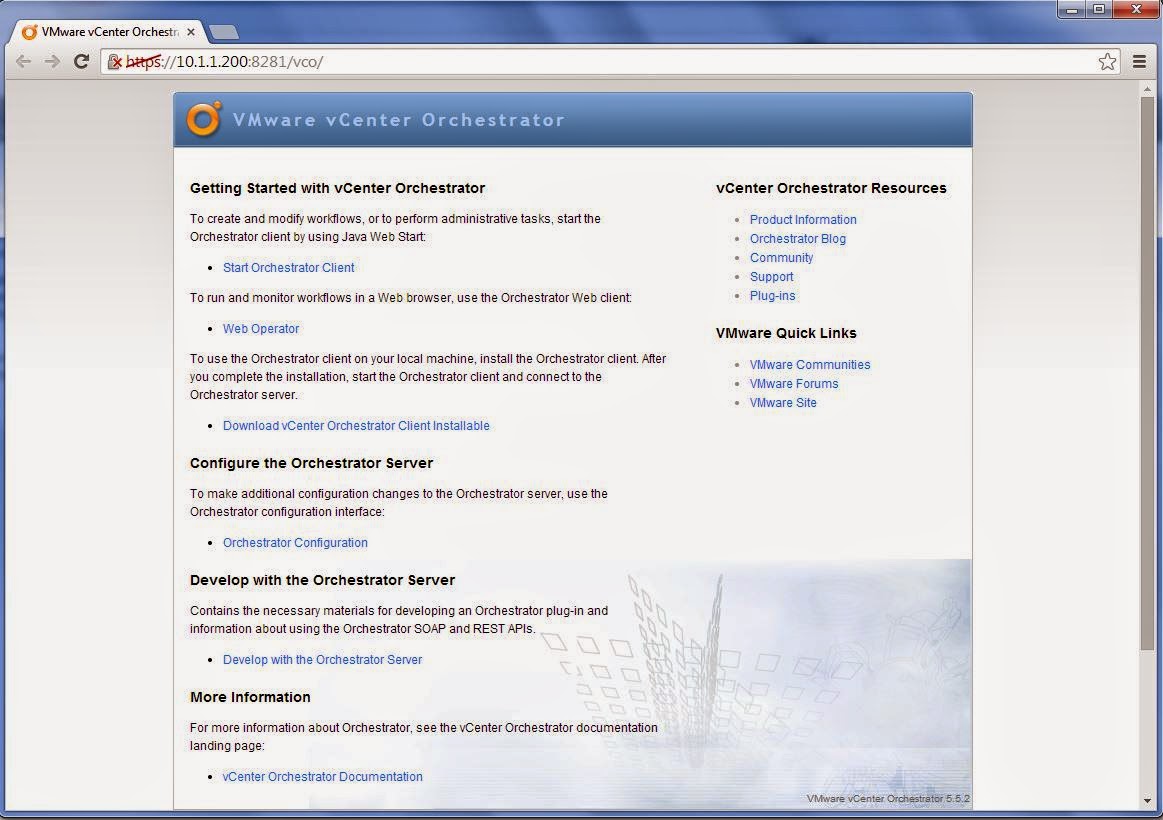Click the page scrollbar down arrow
The height and width of the screenshot is (820, 1163).
click(x=1147, y=801)
